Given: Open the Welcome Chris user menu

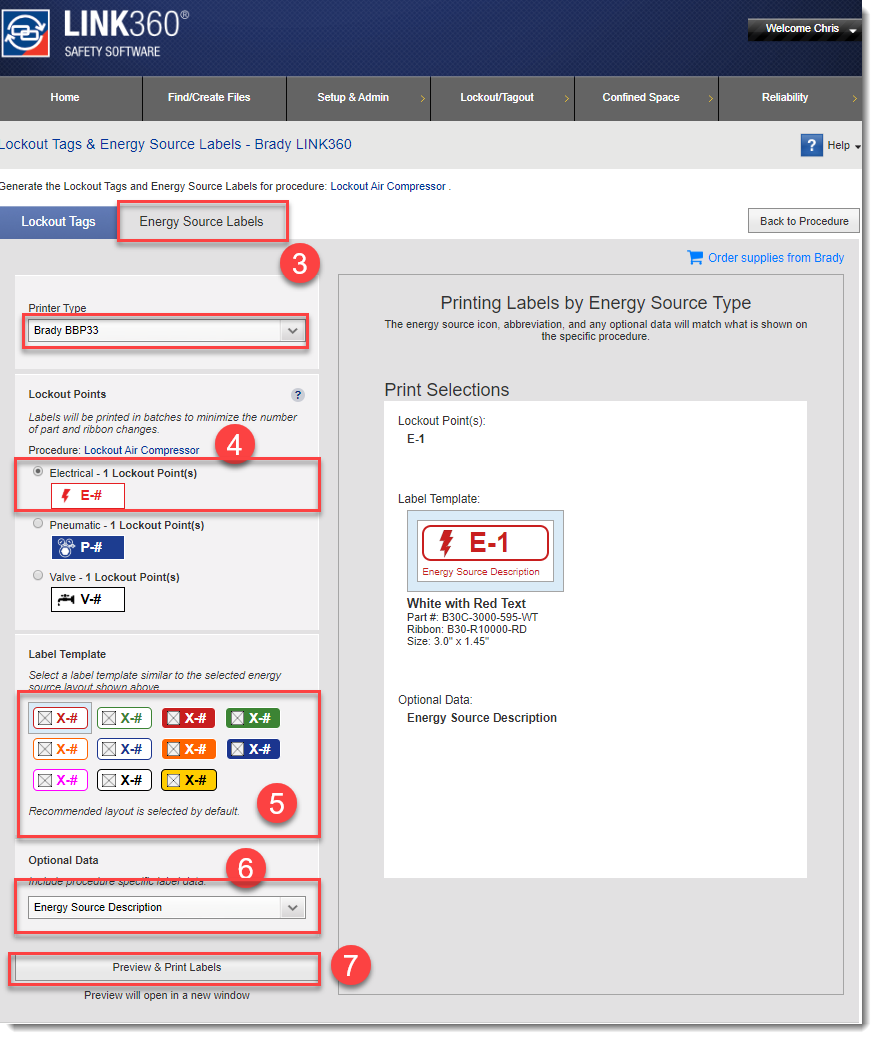Looking at the screenshot, I should click(x=804, y=29).
